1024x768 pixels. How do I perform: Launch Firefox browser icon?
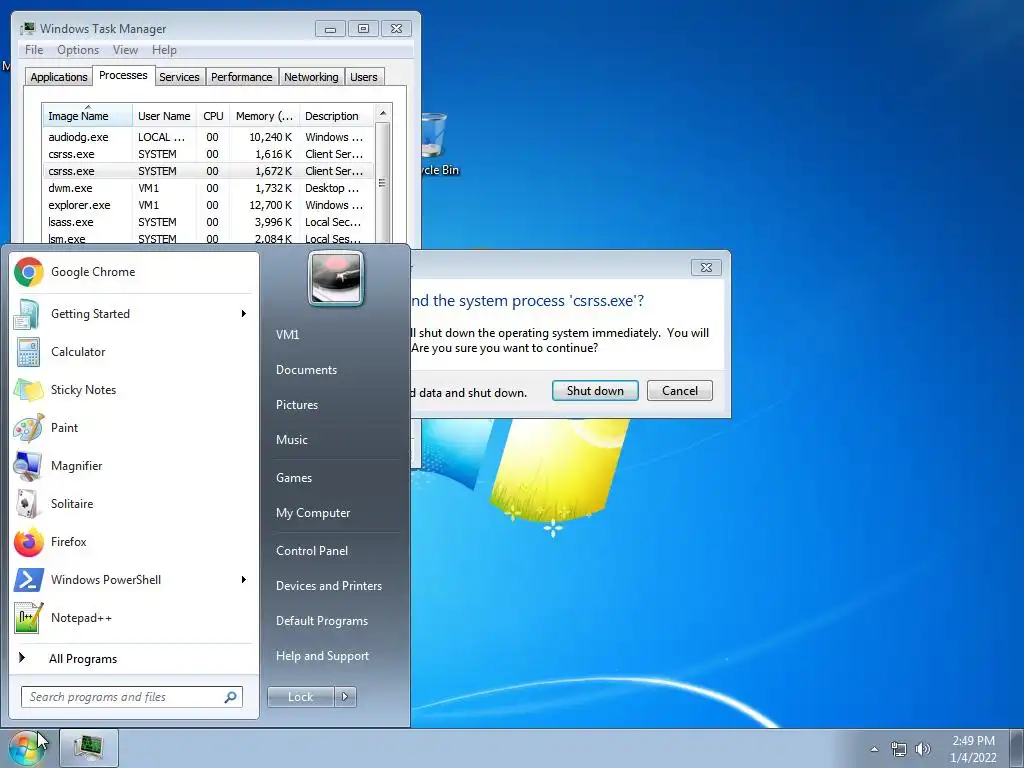29,542
